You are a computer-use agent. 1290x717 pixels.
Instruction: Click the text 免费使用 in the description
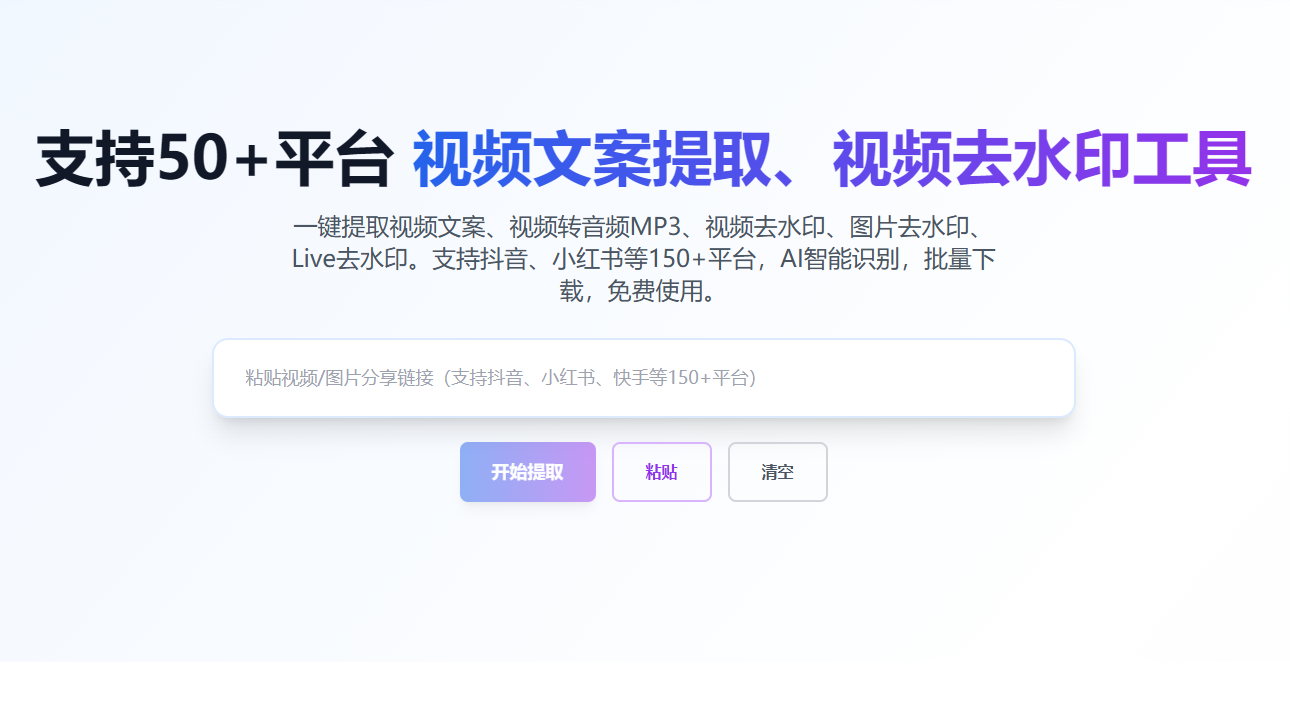click(672, 293)
